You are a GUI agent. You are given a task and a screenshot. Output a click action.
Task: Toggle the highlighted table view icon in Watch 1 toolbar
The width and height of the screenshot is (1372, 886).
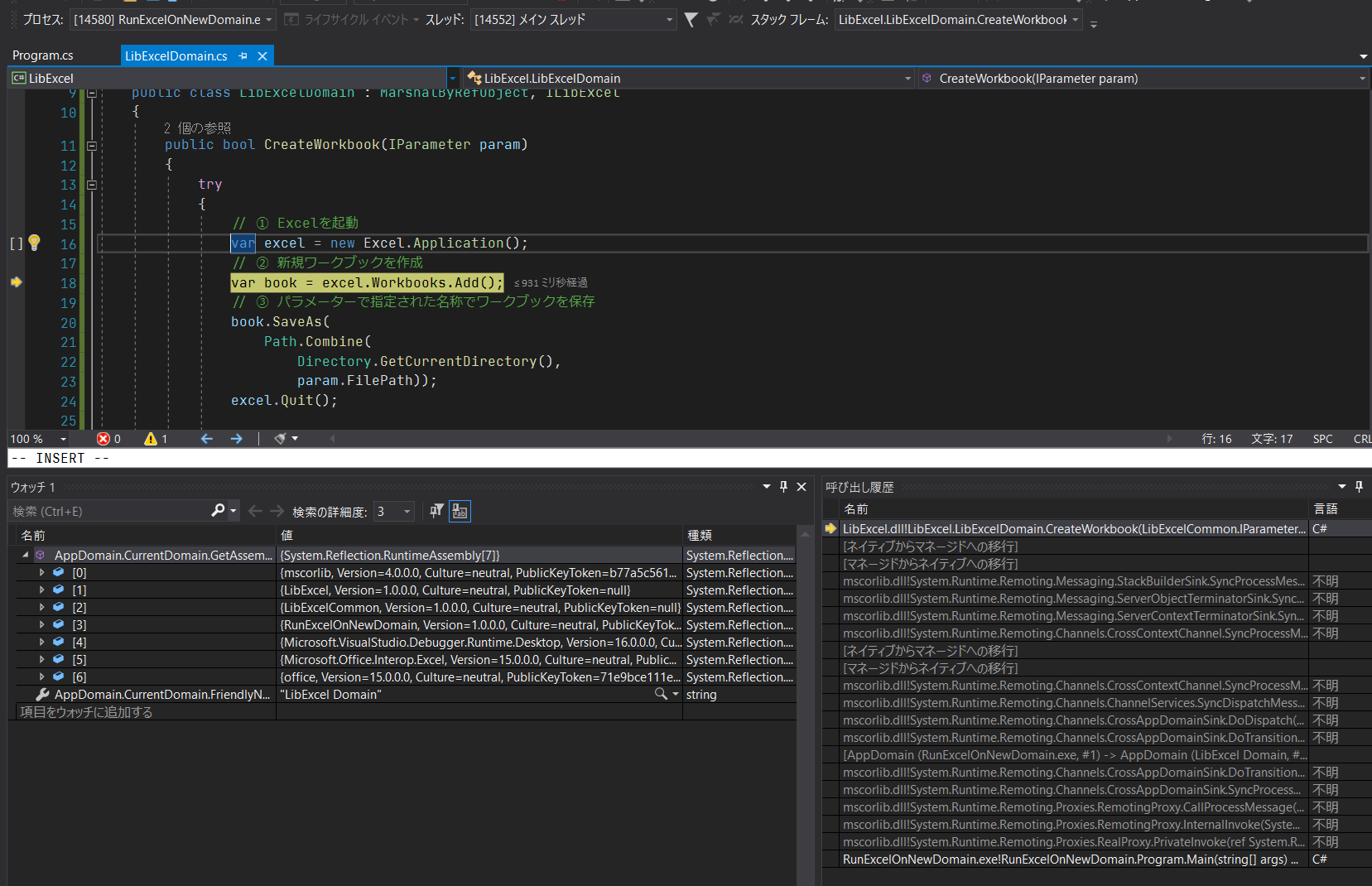pyautogui.click(x=460, y=511)
